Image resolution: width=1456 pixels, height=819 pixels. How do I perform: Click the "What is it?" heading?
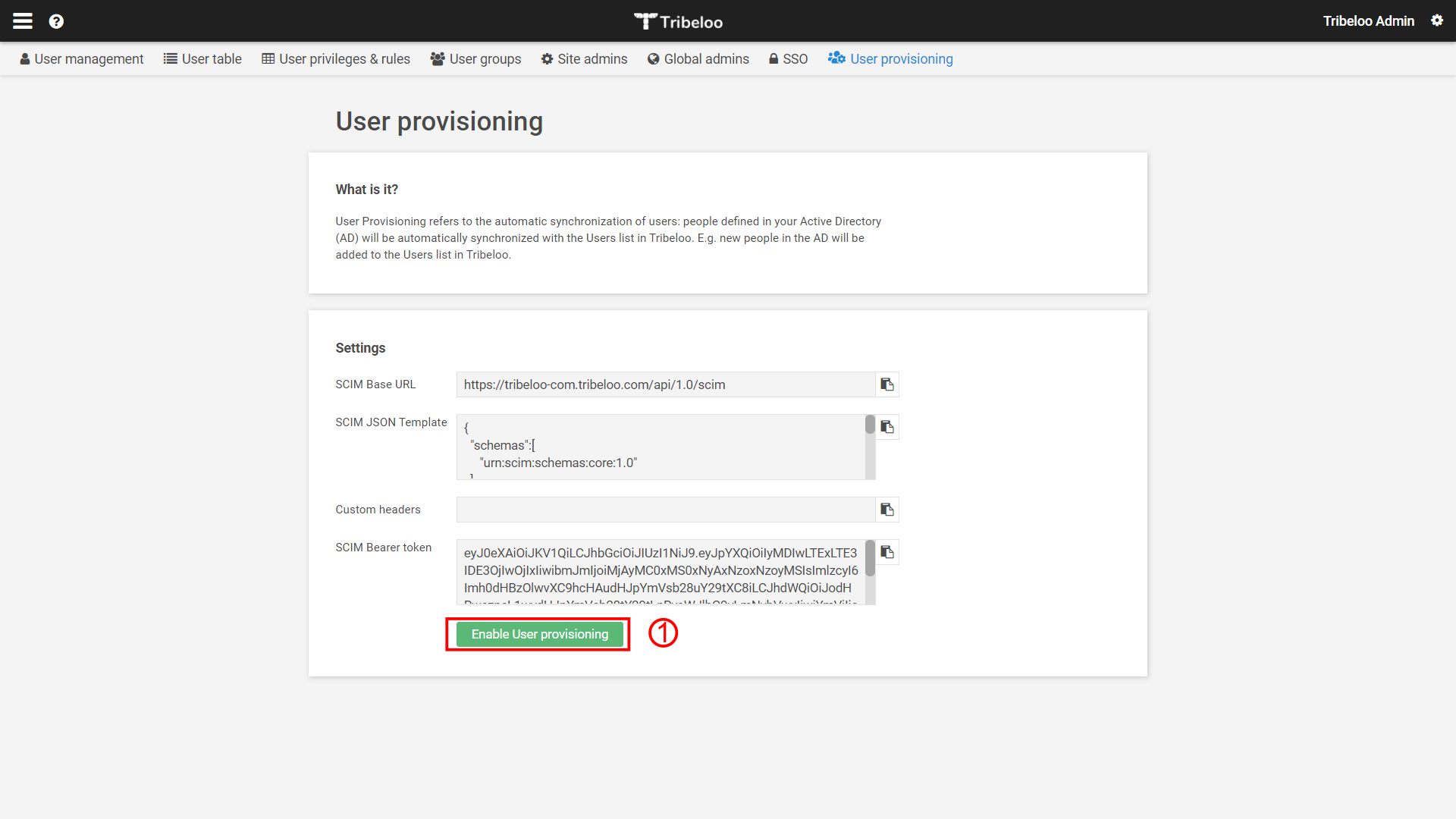[x=367, y=190]
